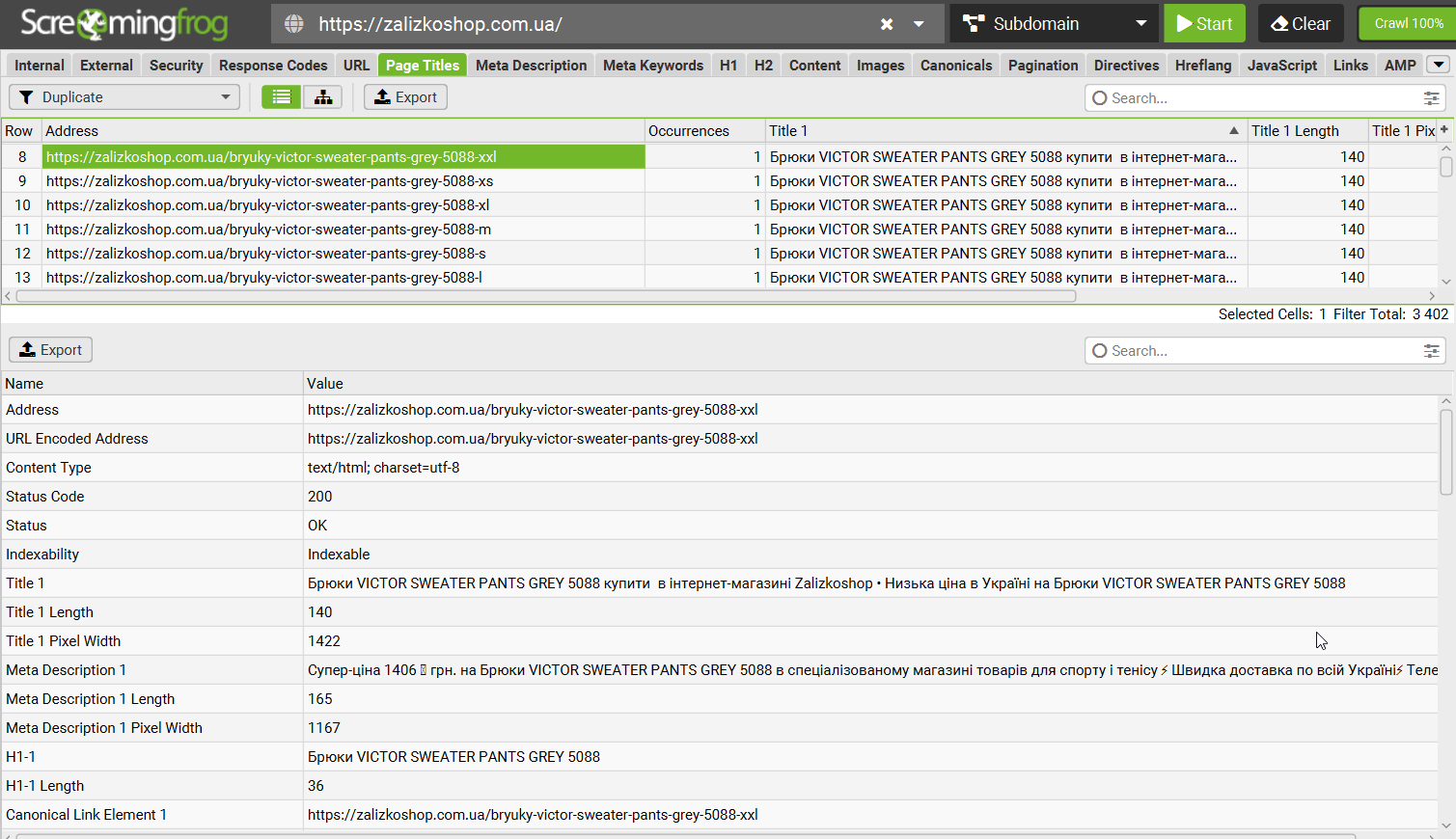The width and height of the screenshot is (1456, 839).
Task: Switch to tree view icon
Action: (323, 97)
